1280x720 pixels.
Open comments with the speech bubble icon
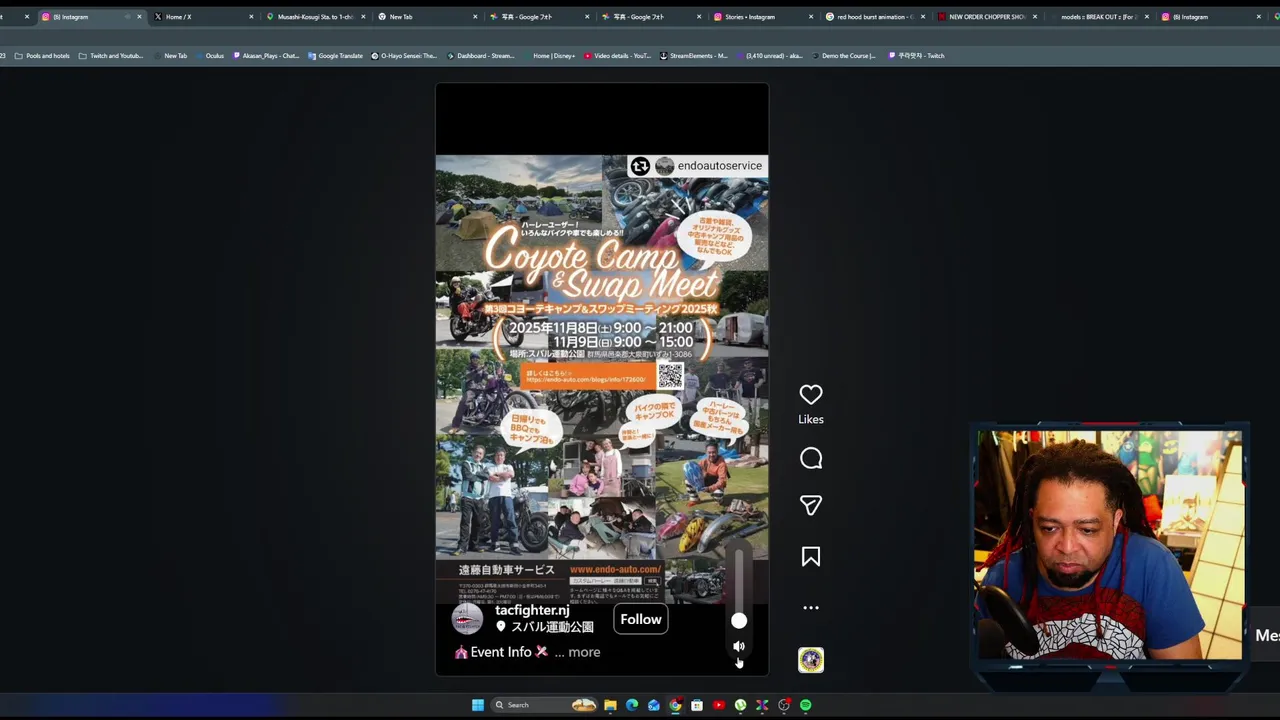pos(811,458)
